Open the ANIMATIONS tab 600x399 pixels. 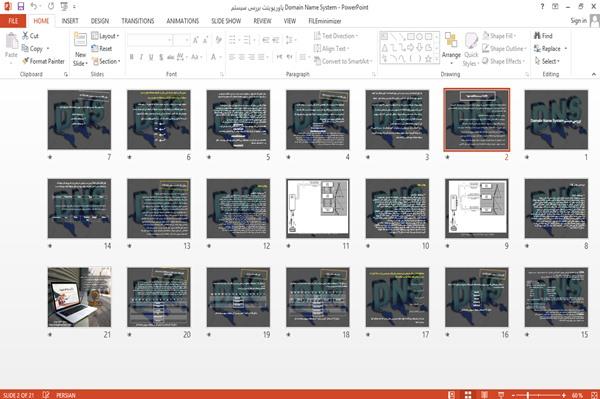[183, 21]
